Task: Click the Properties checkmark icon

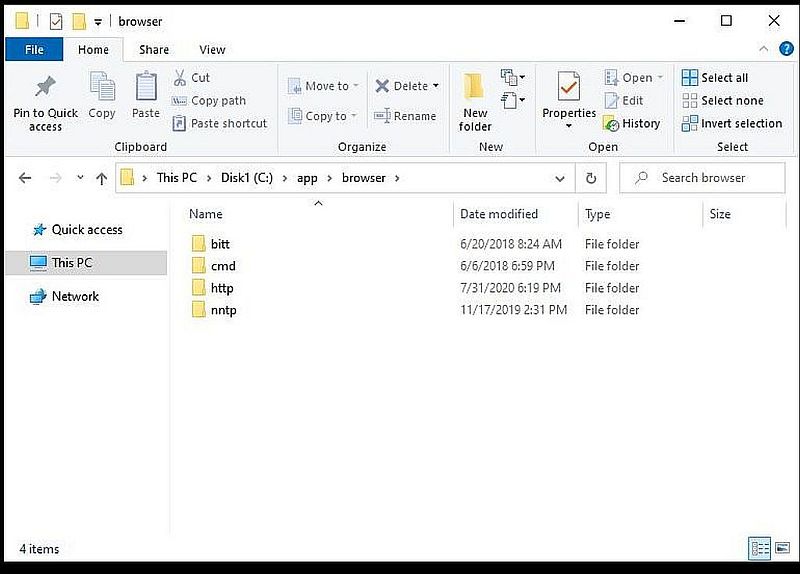Action: [x=568, y=86]
